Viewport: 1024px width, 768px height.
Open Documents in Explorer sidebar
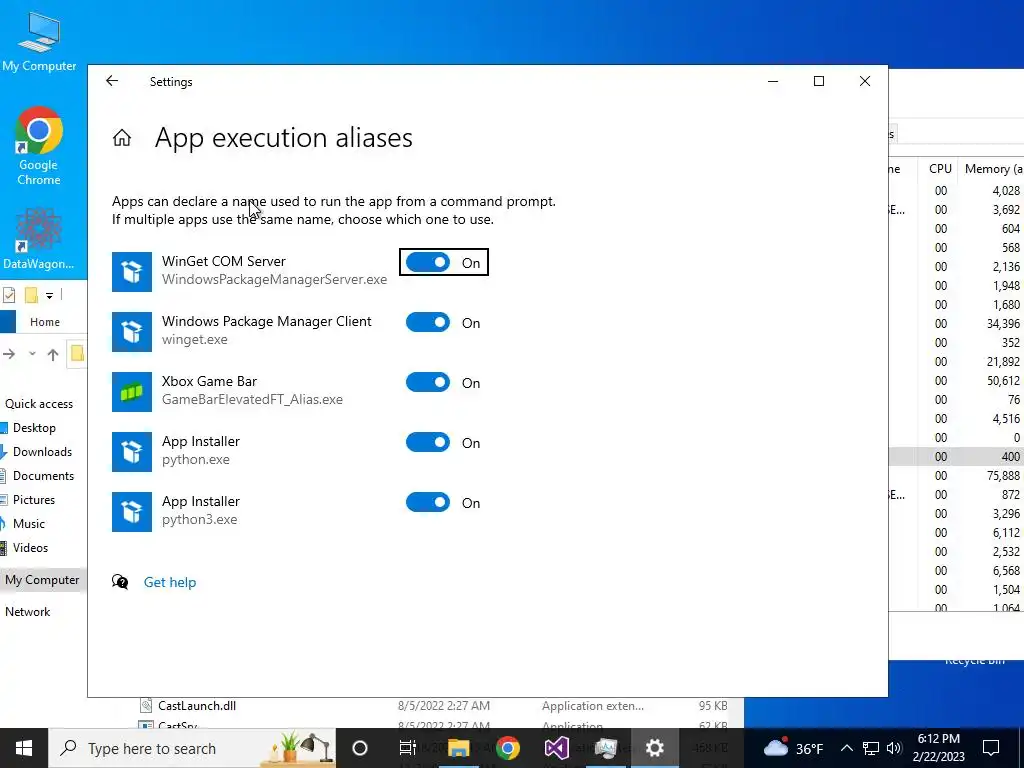click(x=43, y=476)
